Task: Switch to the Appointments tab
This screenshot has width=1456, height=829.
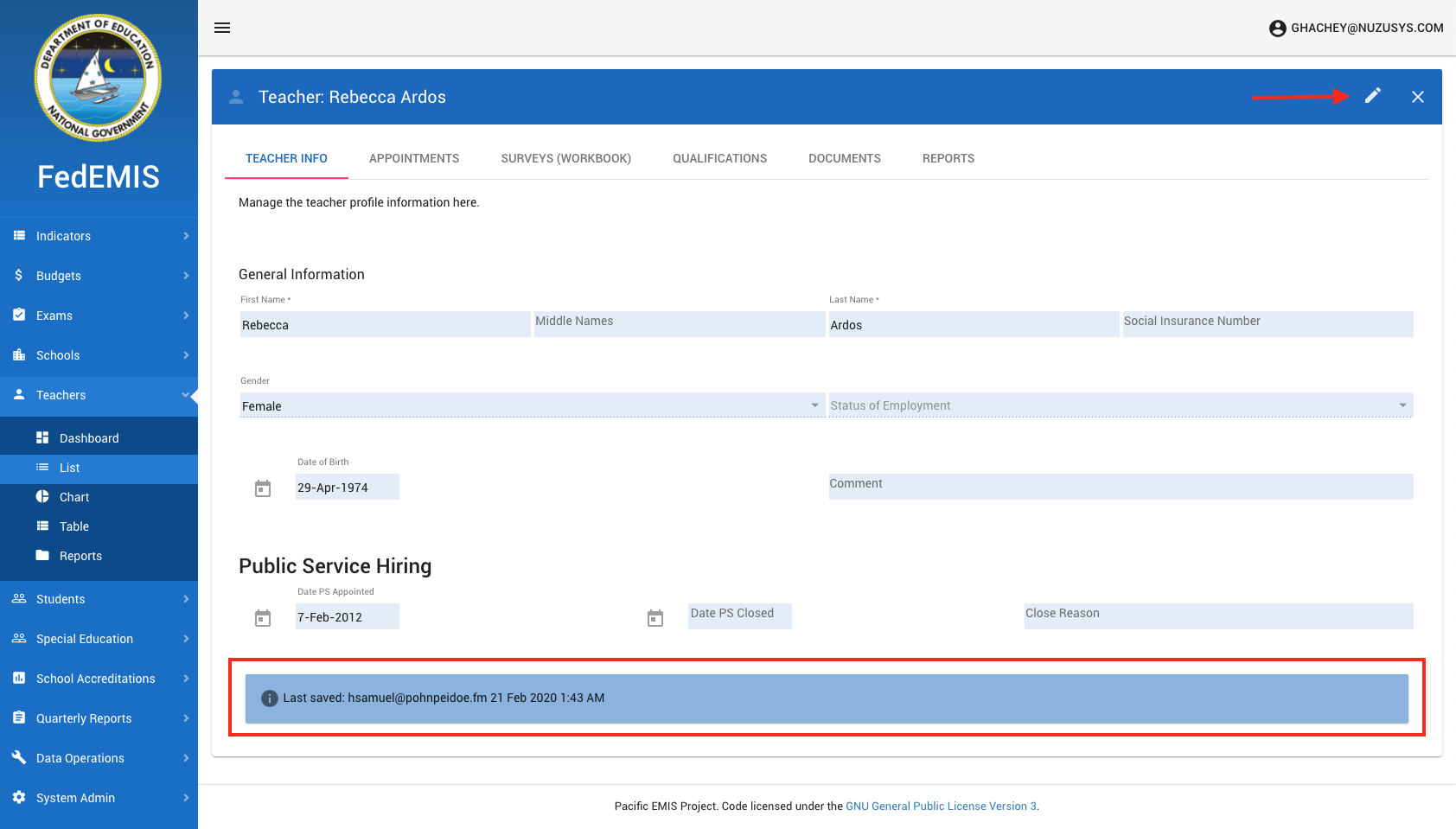Action: [x=413, y=158]
